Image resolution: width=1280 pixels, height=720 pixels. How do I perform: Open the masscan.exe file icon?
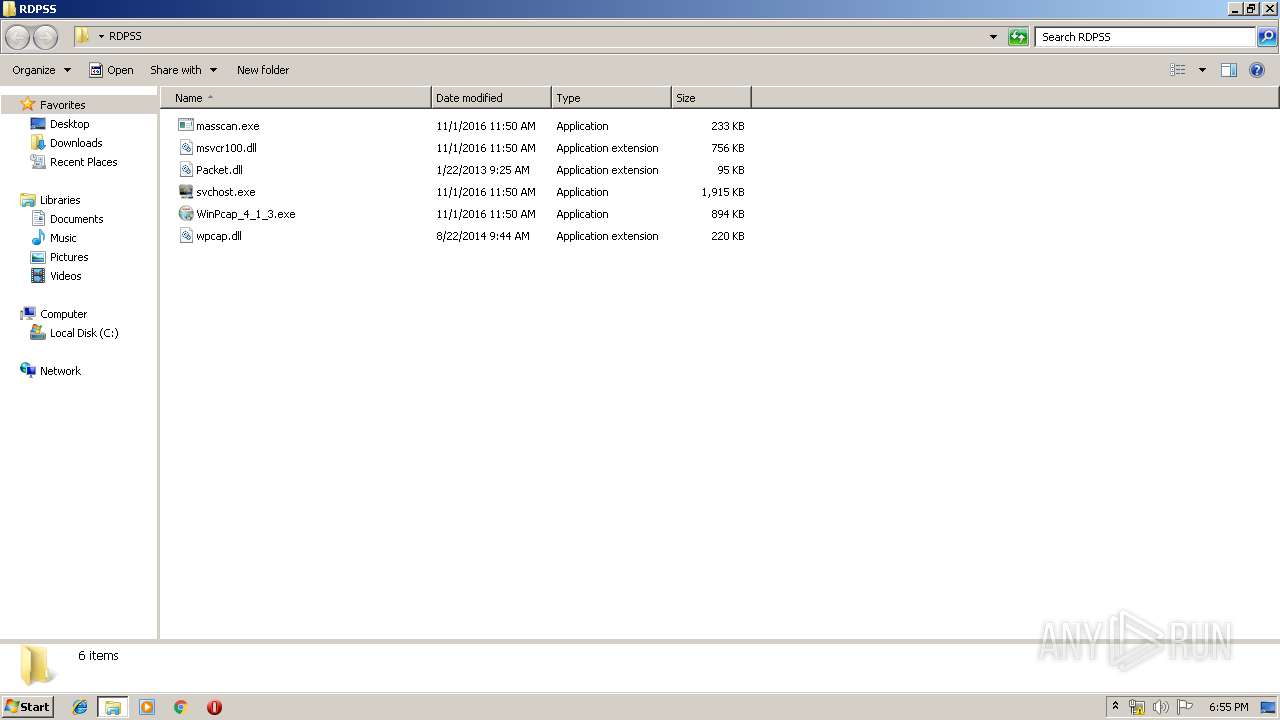(x=186, y=126)
